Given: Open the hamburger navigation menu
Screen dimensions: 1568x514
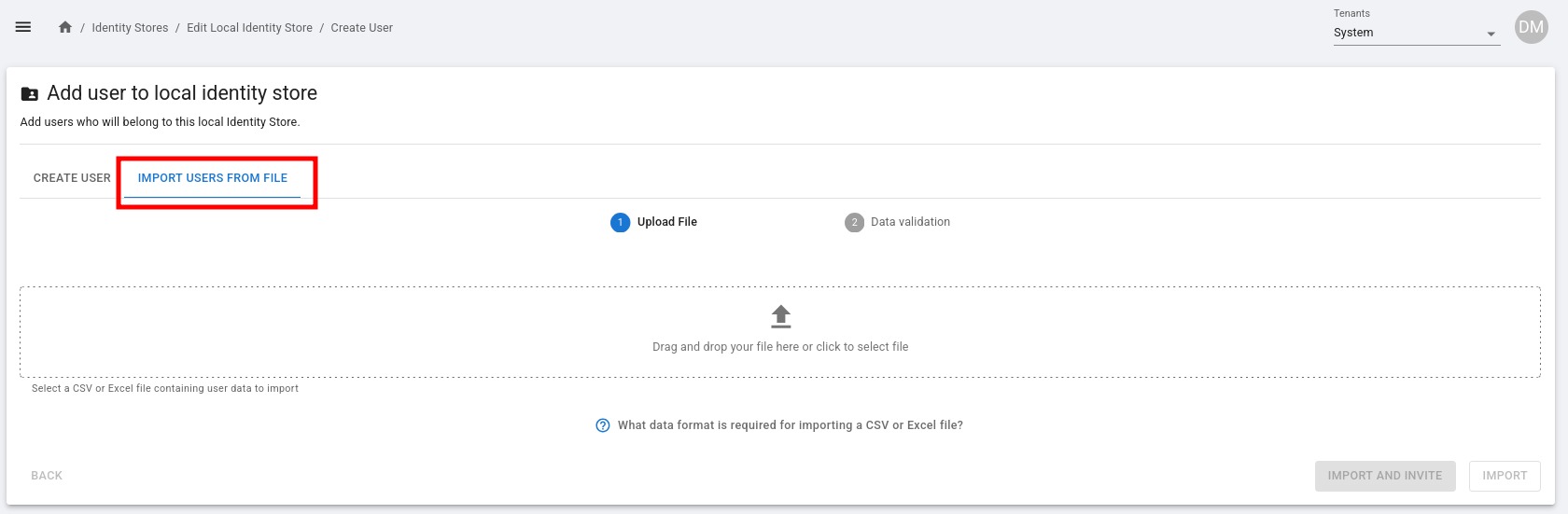Looking at the screenshot, I should pyautogui.click(x=23, y=27).
